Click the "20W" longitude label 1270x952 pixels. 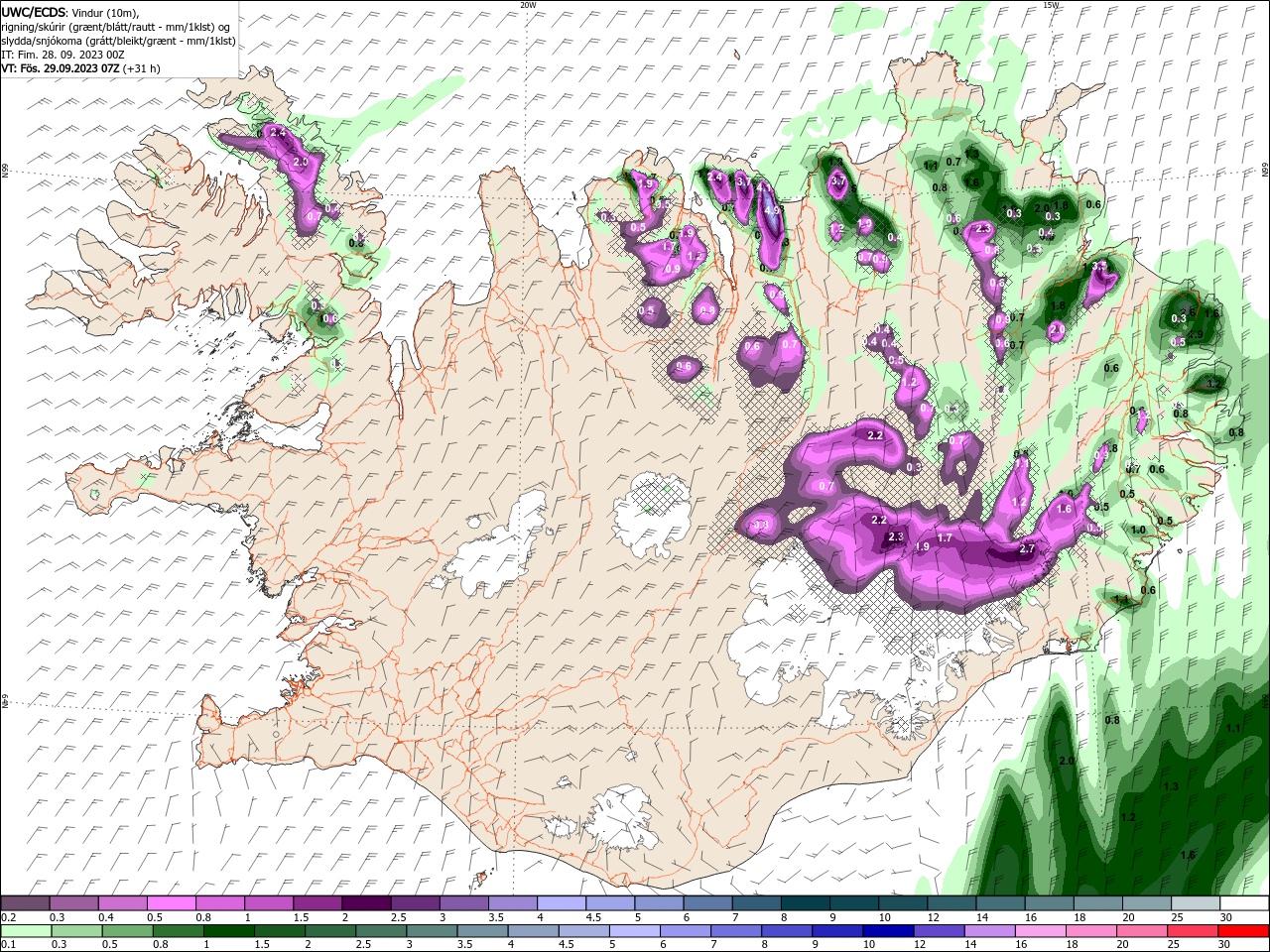tap(528, 4)
